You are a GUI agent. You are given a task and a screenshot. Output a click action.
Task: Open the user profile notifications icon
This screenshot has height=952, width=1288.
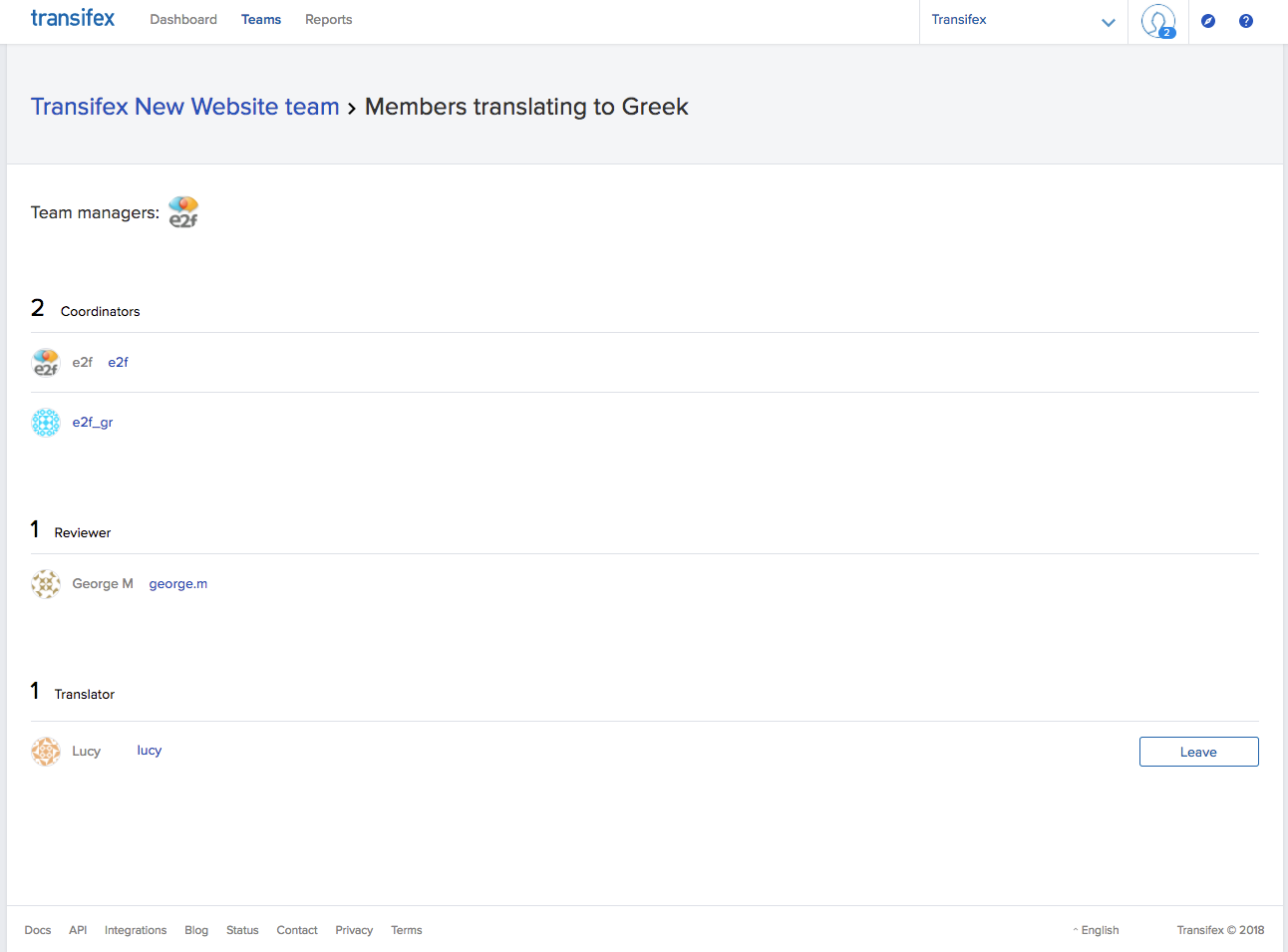tap(1157, 21)
